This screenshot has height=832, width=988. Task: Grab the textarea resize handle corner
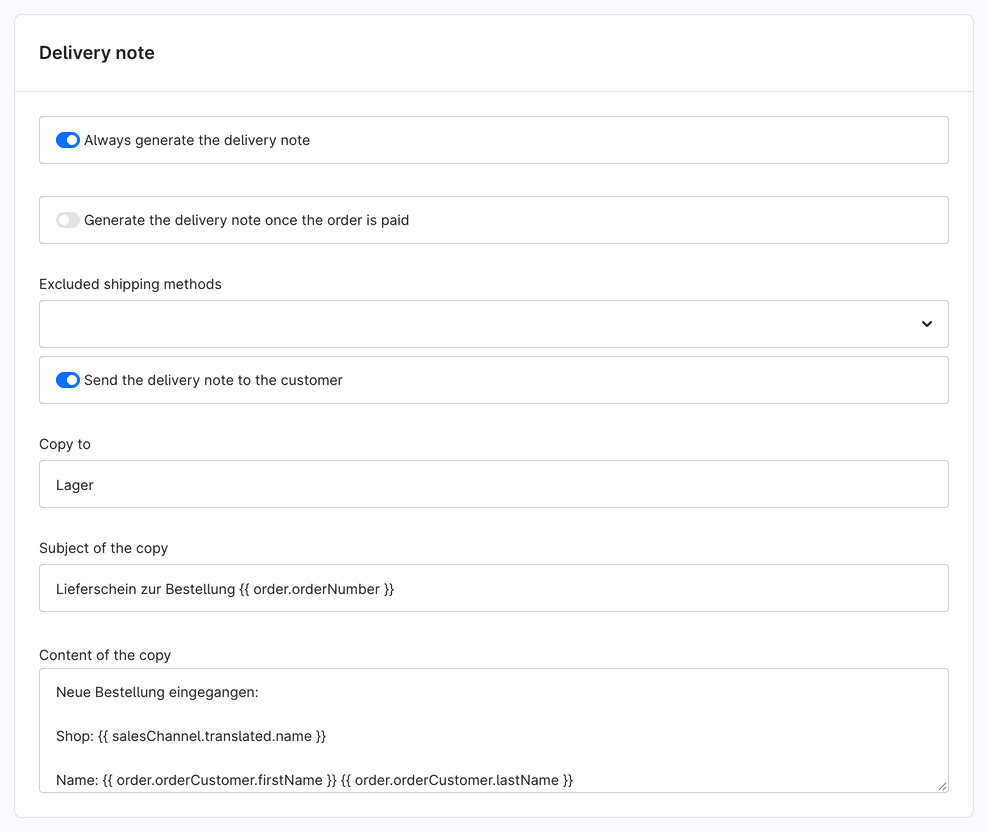point(942,786)
